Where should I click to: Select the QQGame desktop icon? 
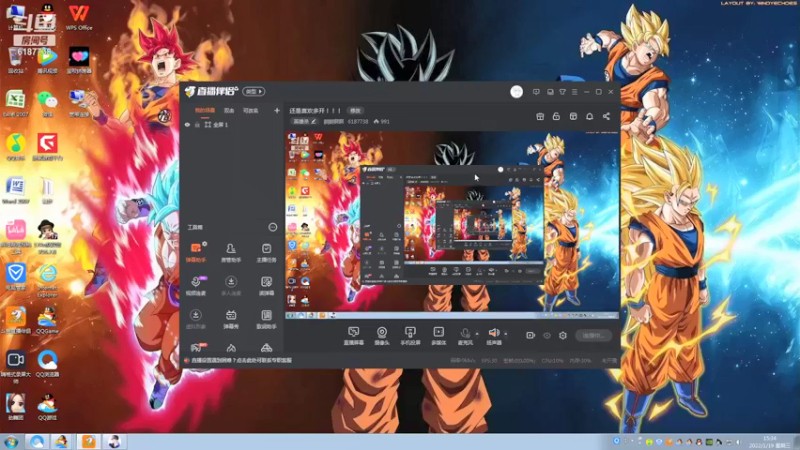pyautogui.click(x=47, y=320)
